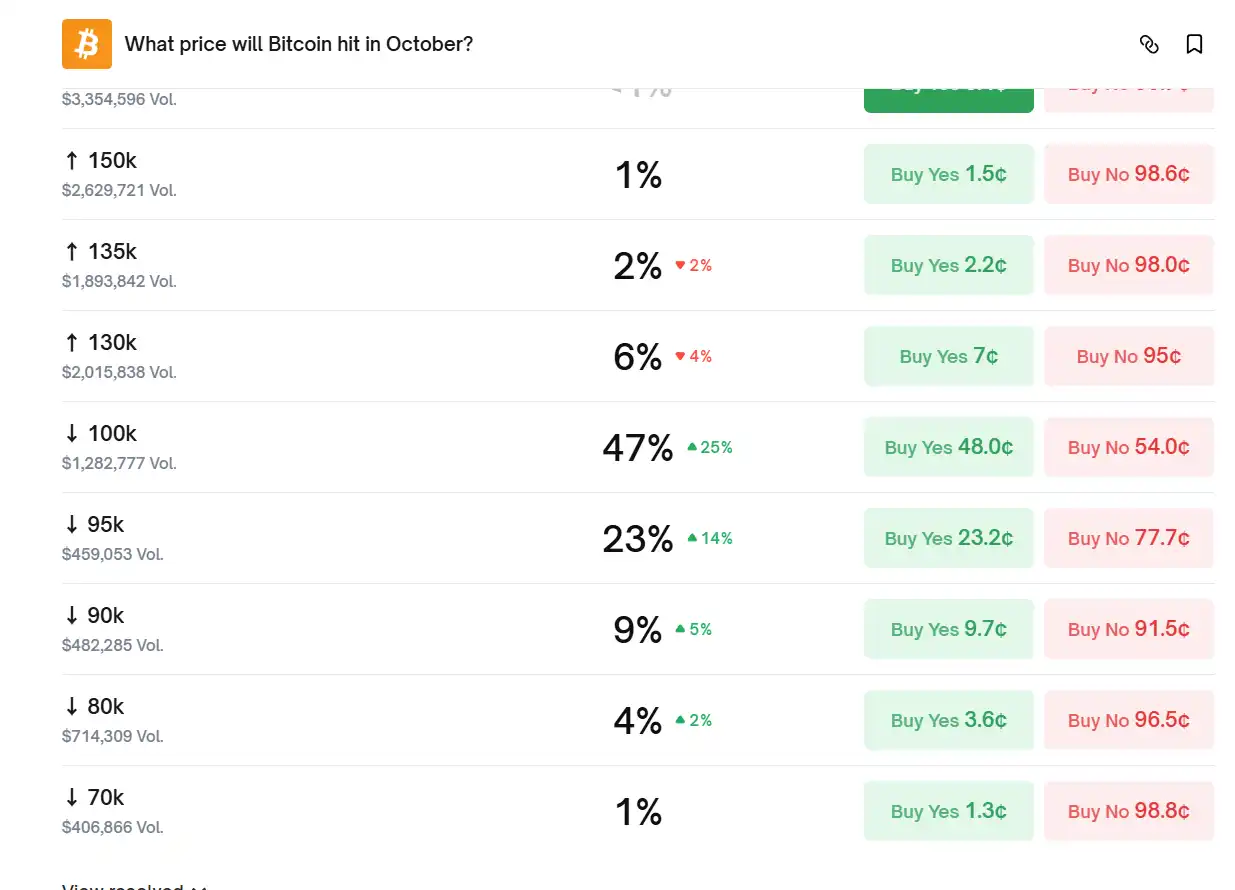Buy No 98.0¢ on 135k
The width and height of the screenshot is (1235, 890).
[1128, 265]
